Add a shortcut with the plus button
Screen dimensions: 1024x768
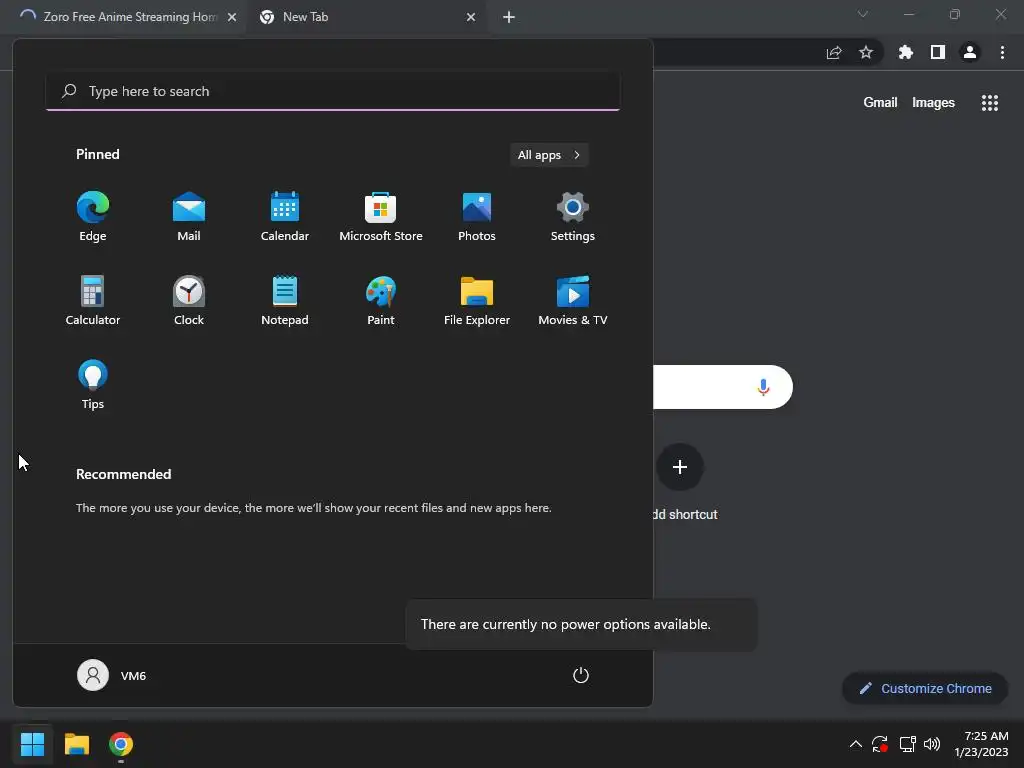680,467
